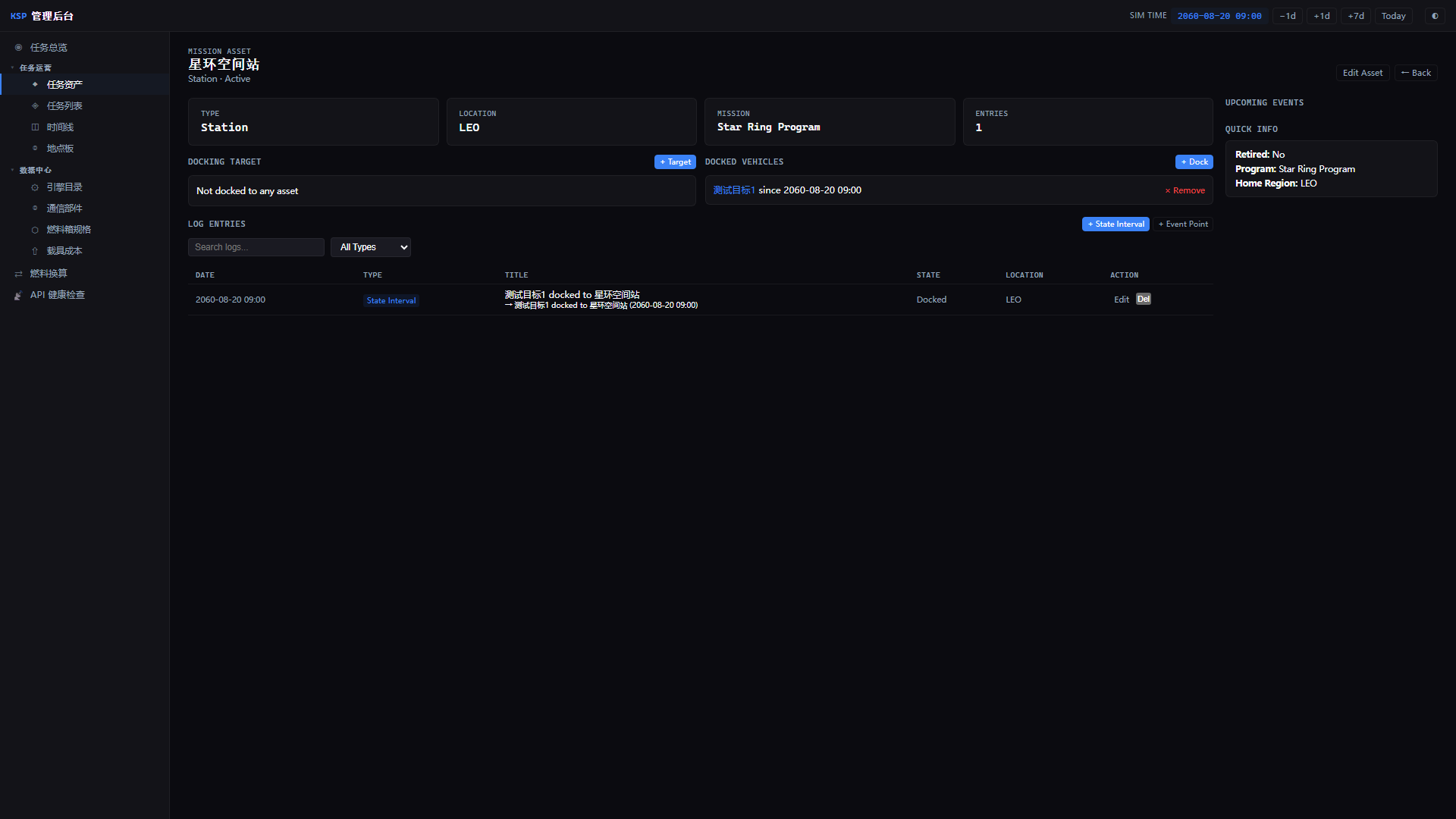Image resolution: width=1456 pixels, height=819 pixels.
Task: Click the State Interval type badge
Action: (x=391, y=300)
